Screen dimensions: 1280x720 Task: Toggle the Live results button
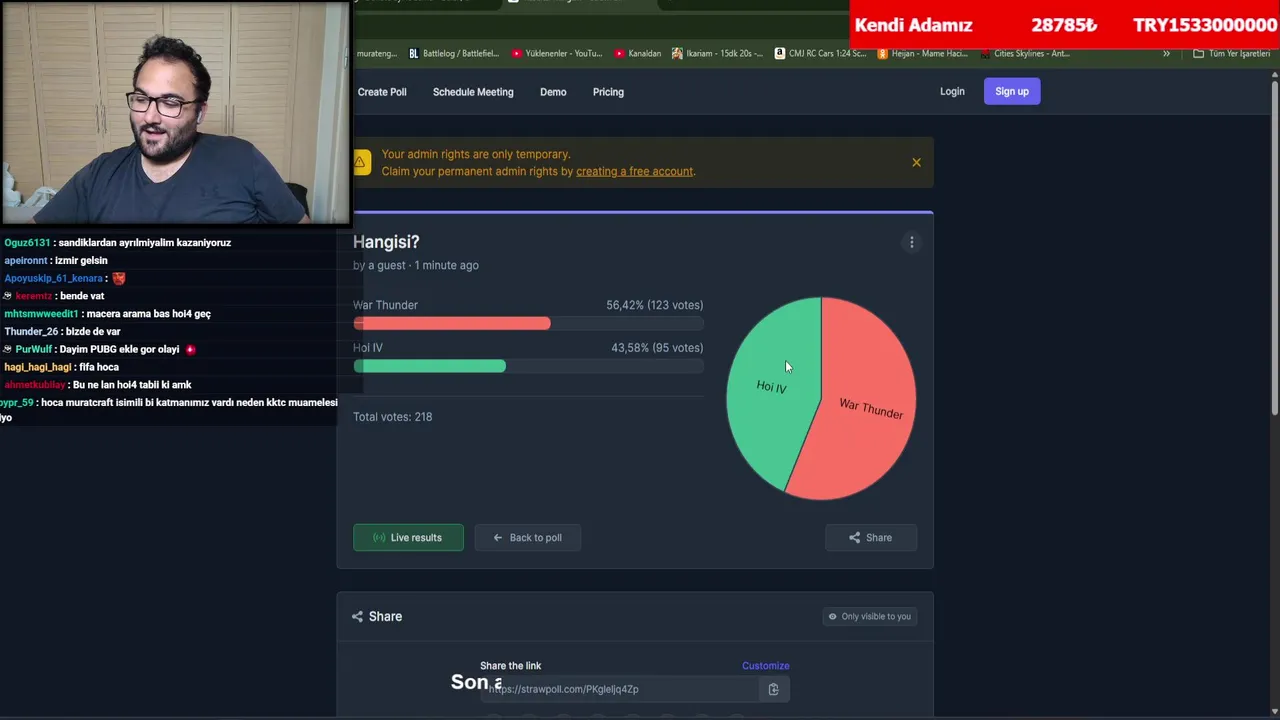tap(408, 537)
